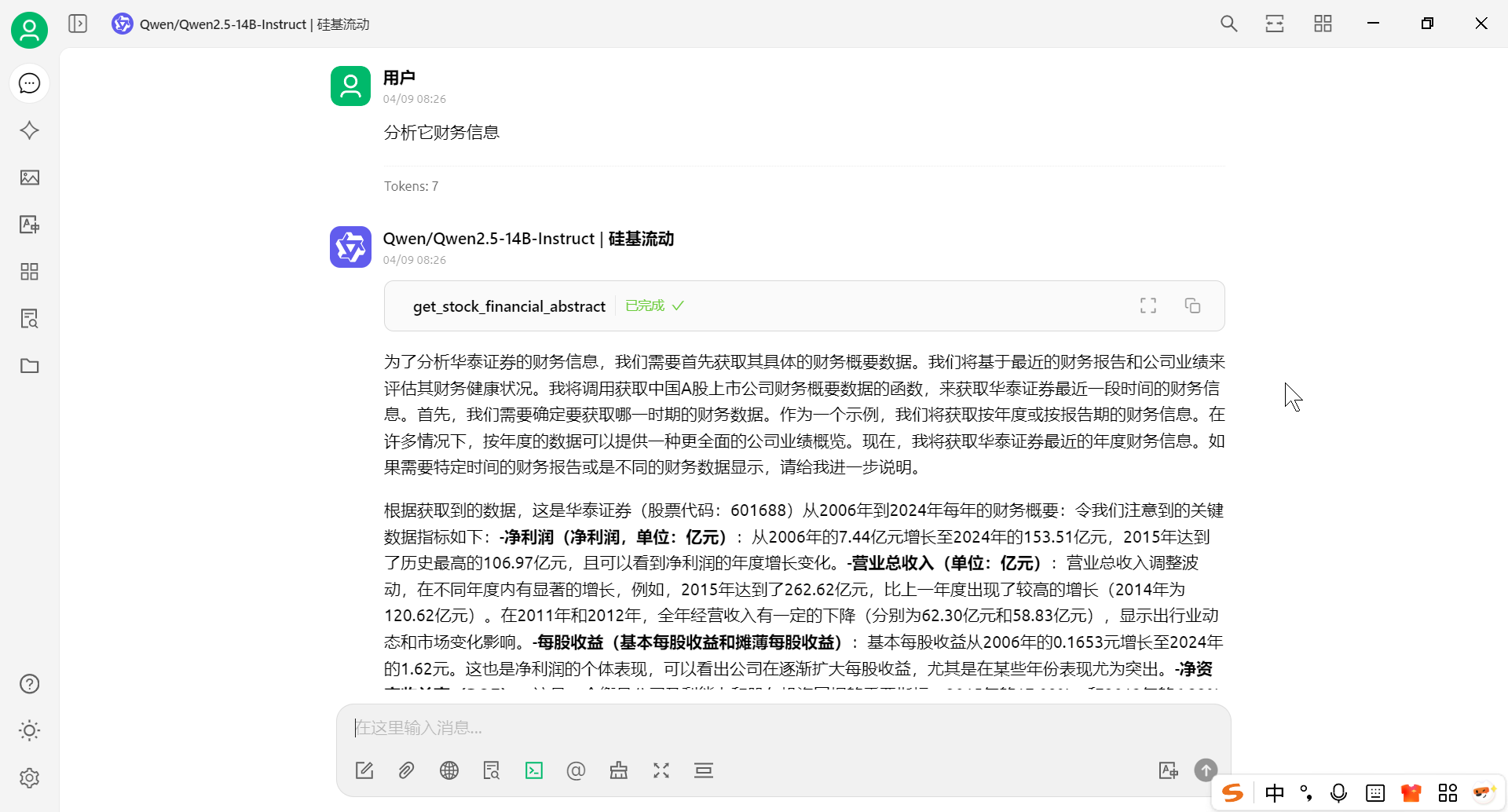The image size is (1508, 812).
Task: Open the mini apps grid in the sidebar
Action: coord(29,272)
